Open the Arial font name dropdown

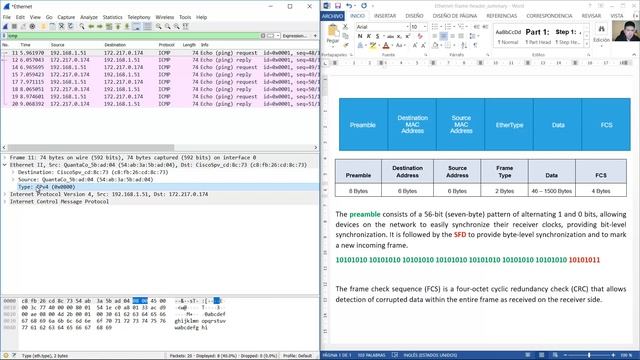(x=407, y=27)
